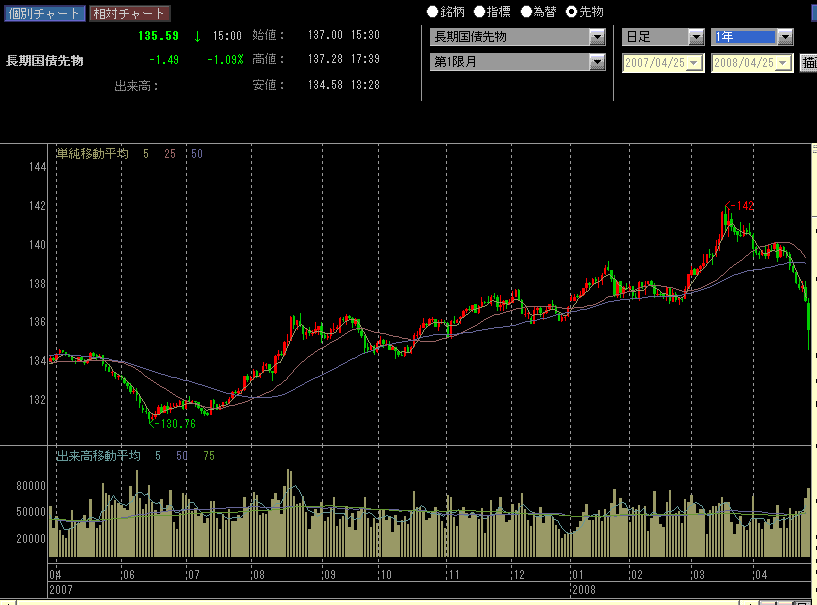This screenshot has width=817, height=605.
Task: Click the 単純移動平均 indicator label
Action: tap(92, 154)
